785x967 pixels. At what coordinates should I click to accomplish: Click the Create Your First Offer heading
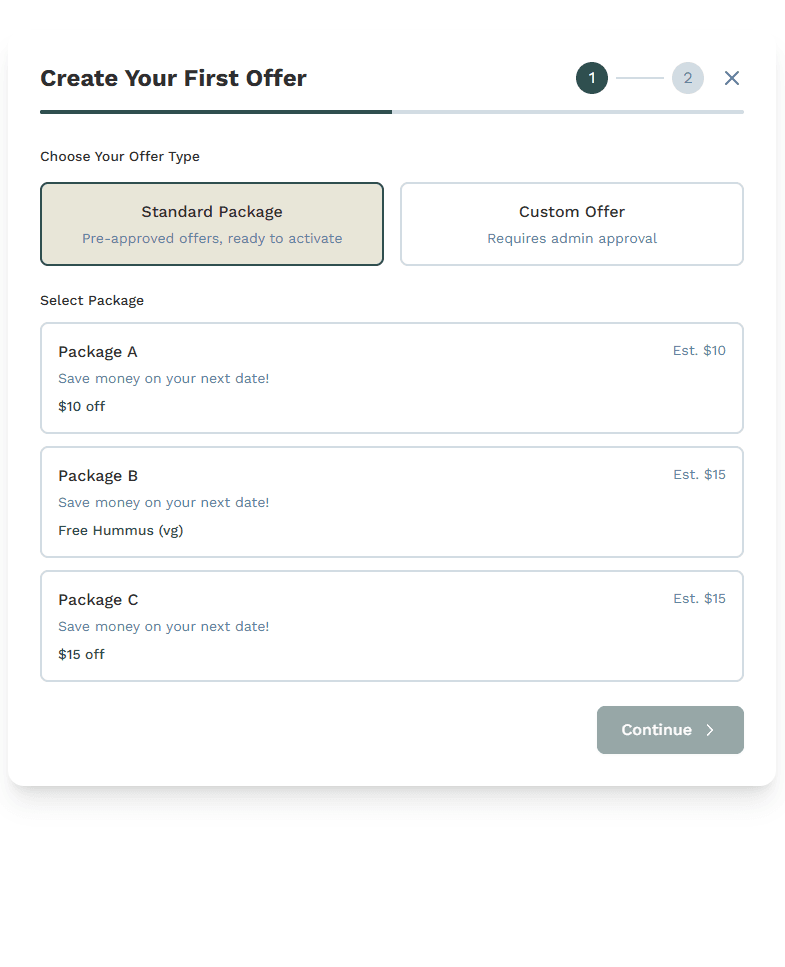pyautogui.click(x=173, y=78)
